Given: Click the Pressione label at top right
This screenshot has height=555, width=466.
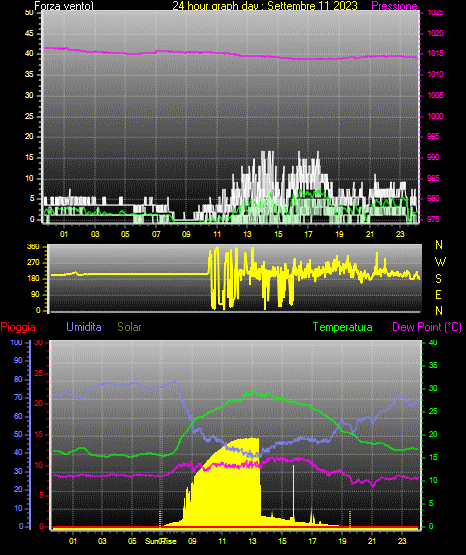Looking at the screenshot, I should tap(394, 6).
